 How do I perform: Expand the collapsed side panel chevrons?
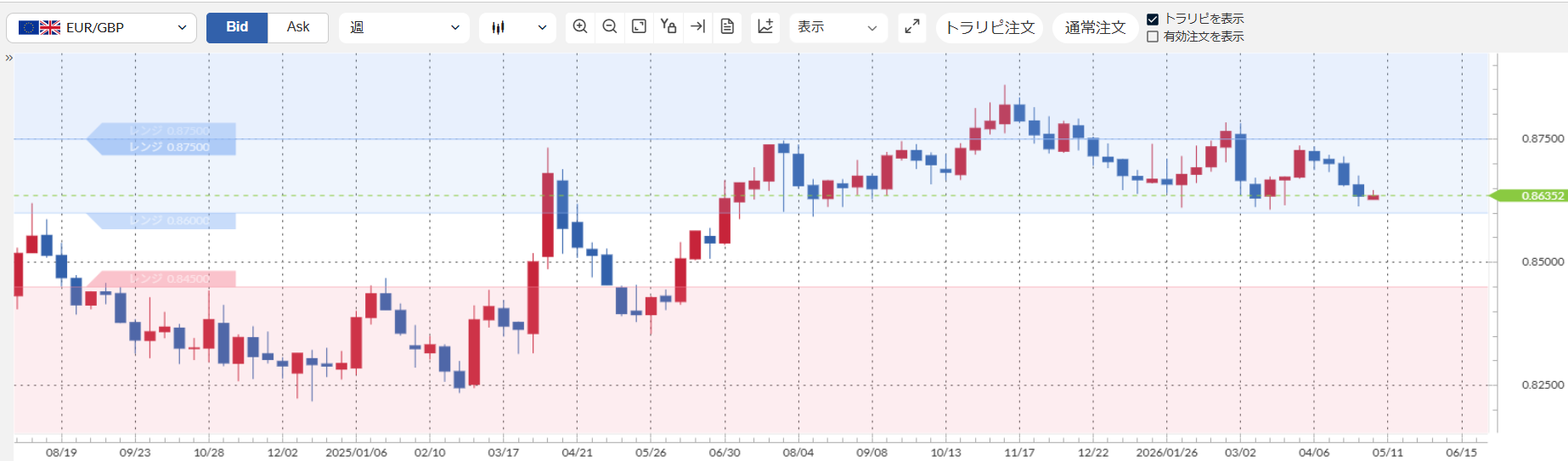(8, 59)
